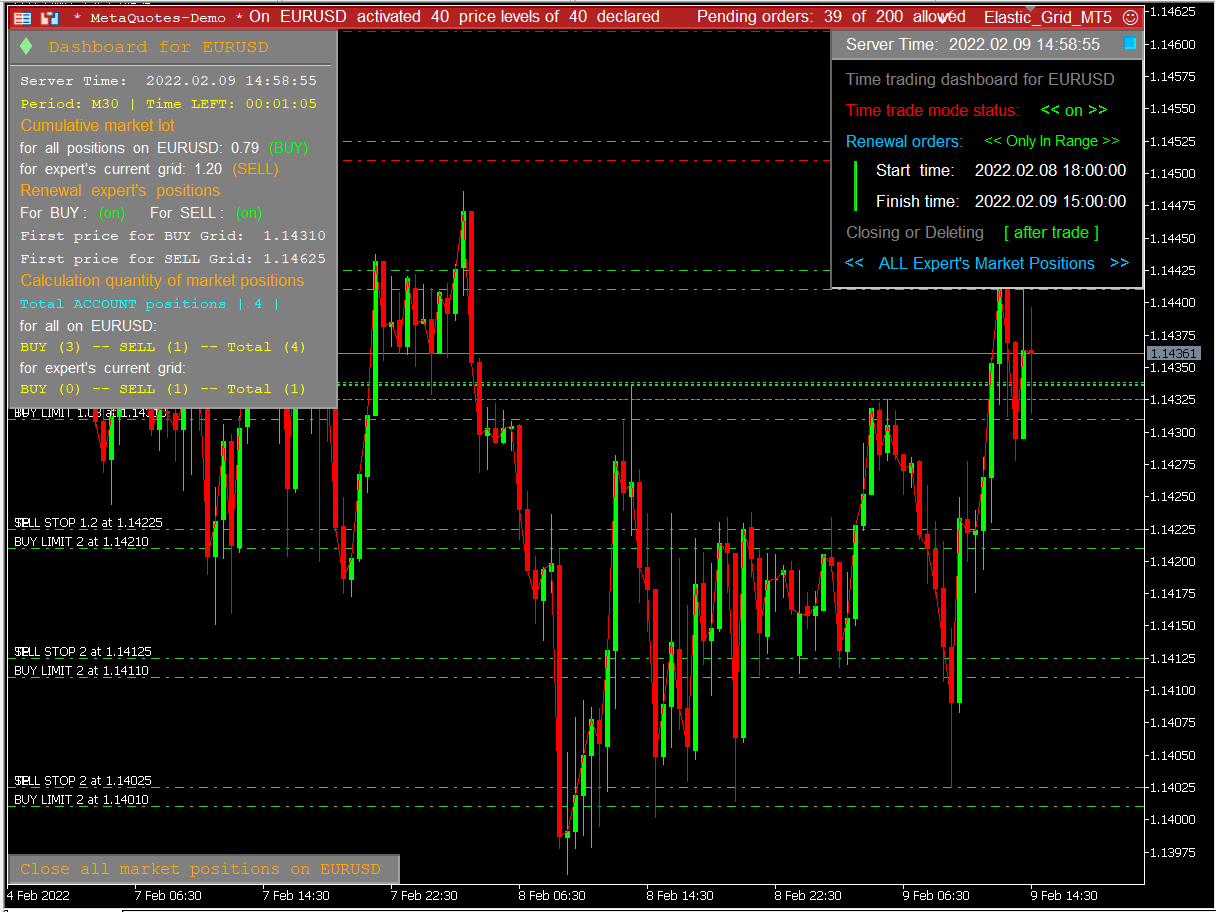The width and height of the screenshot is (1216, 912).
Task: Click the Period: M30 | Time LEFT line
Action: (x=168, y=103)
